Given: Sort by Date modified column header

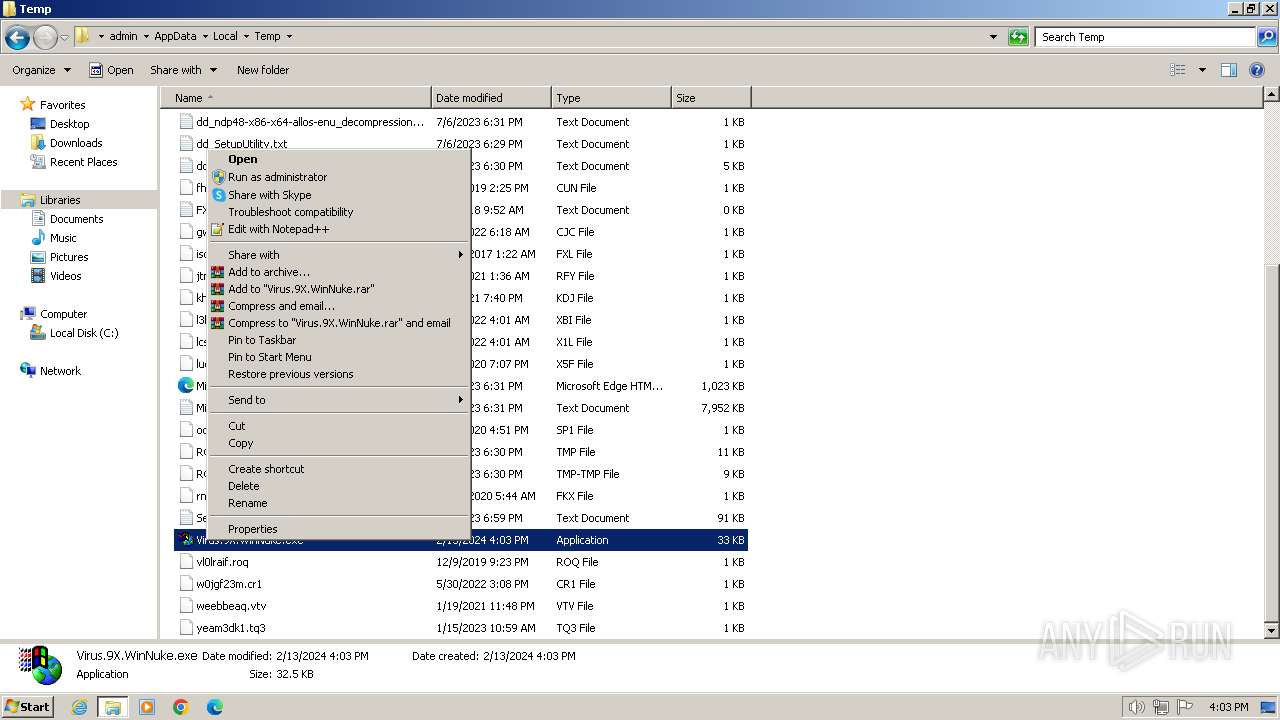Looking at the screenshot, I should [x=491, y=98].
